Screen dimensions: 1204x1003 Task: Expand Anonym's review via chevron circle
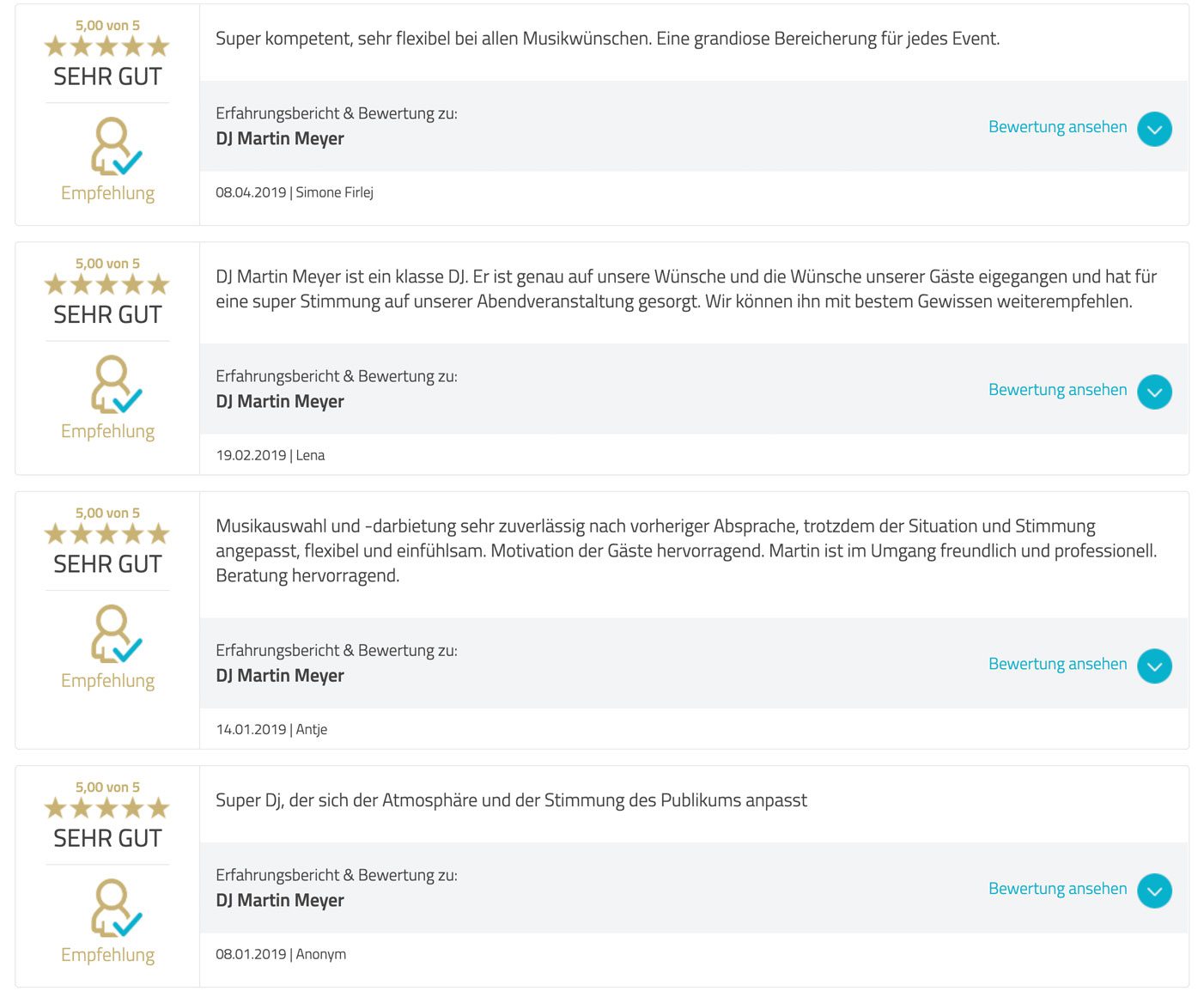pyautogui.click(x=1154, y=891)
